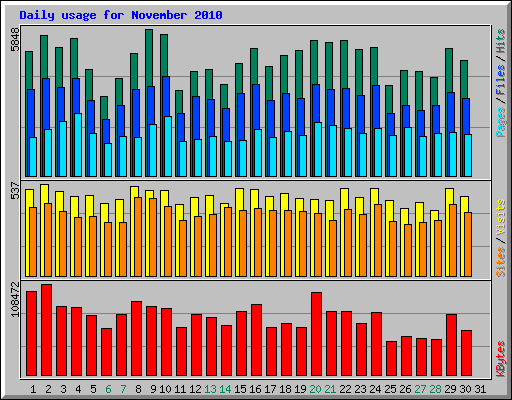Click the 5848 hits axis value
The image size is (512, 400).
[15, 40]
